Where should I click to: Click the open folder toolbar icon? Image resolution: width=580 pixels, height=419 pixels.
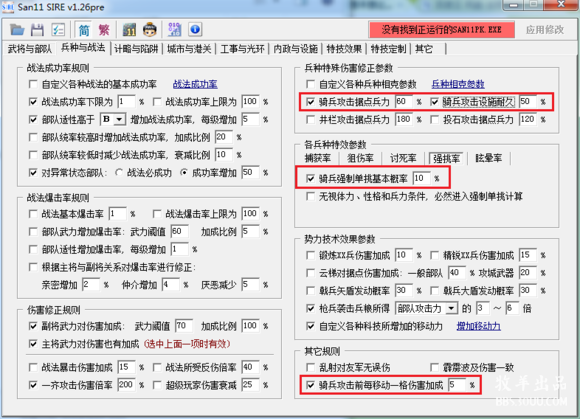pyautogui.click(x=17, y=30)
